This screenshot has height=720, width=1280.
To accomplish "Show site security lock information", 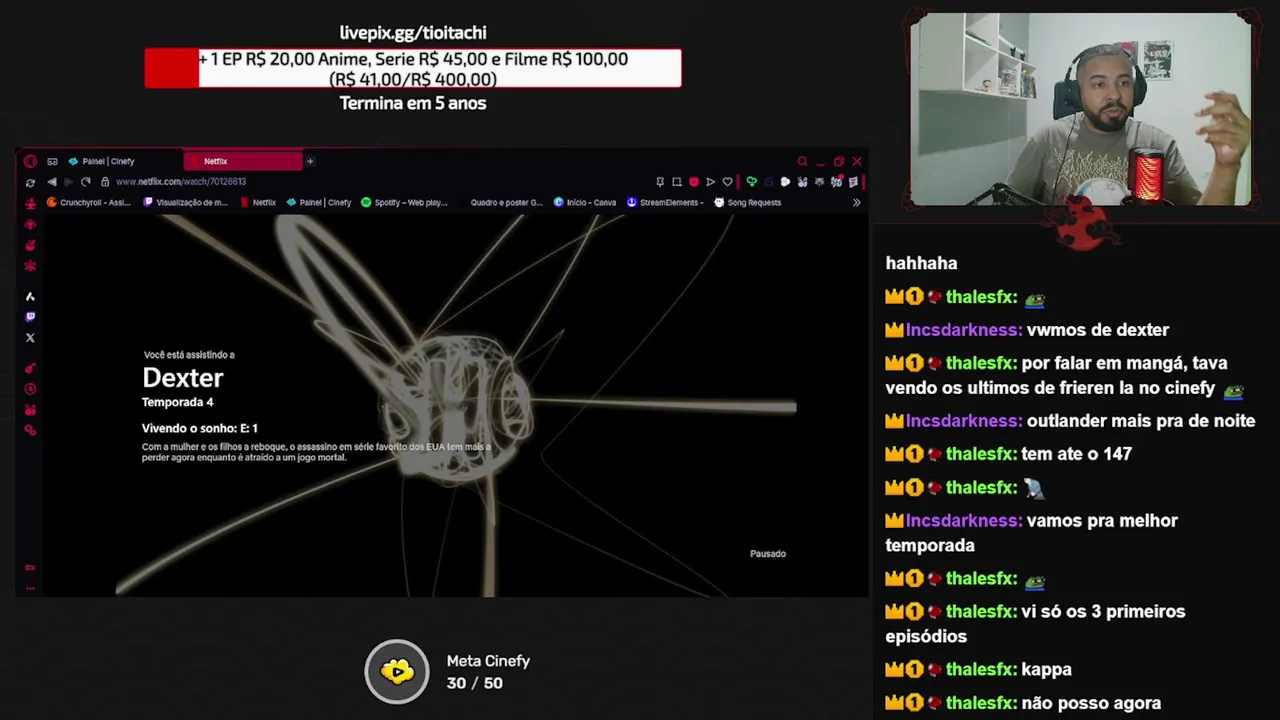I will pyautogui.click(x=105, y=182).
